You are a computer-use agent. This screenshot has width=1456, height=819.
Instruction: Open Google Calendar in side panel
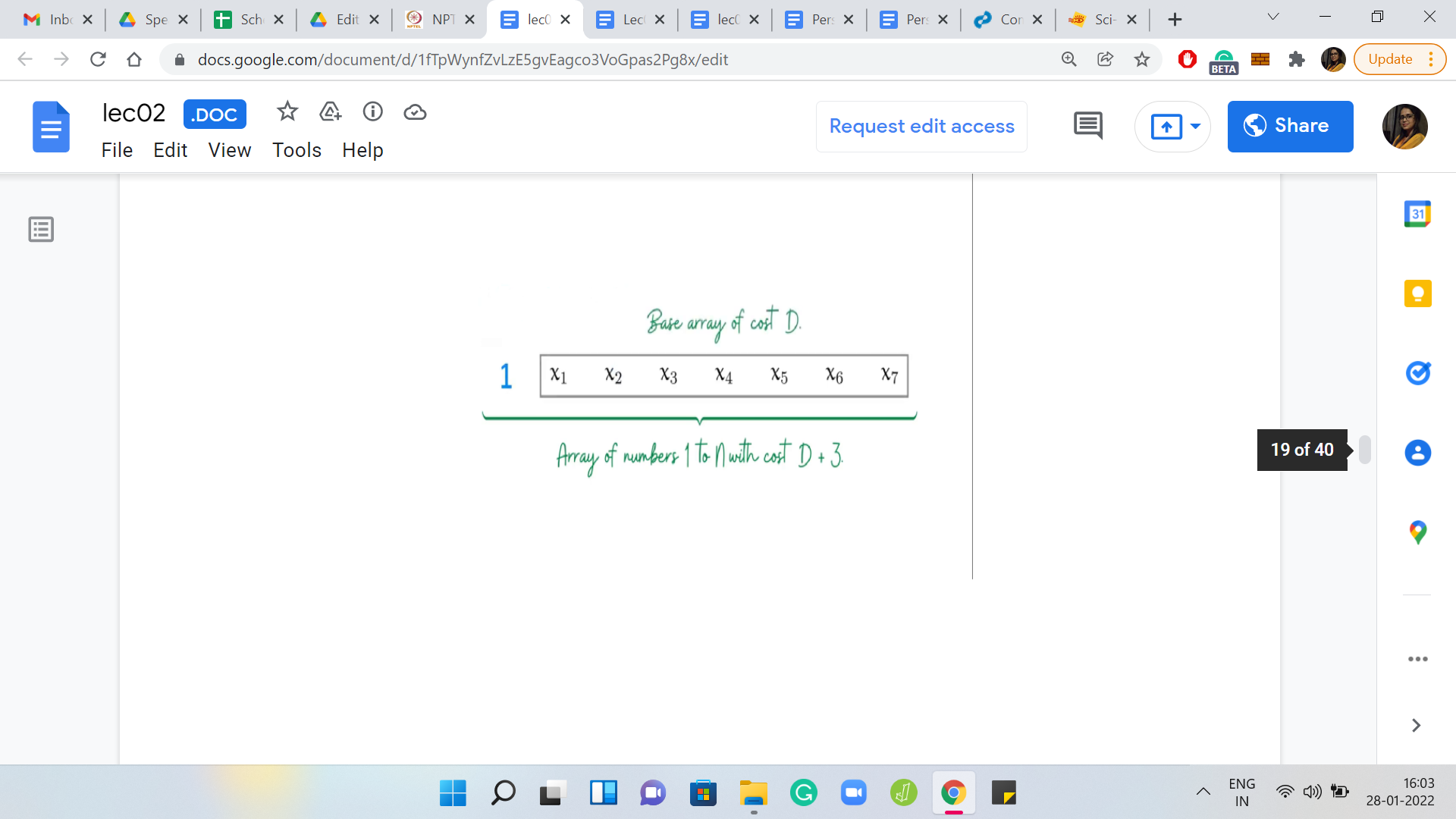[x=1417, y=214]
